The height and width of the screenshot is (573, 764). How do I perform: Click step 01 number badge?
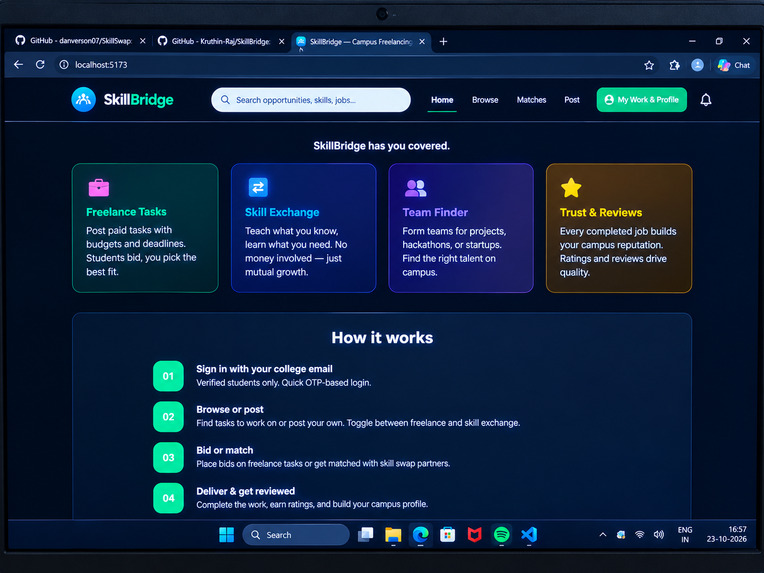168,376
